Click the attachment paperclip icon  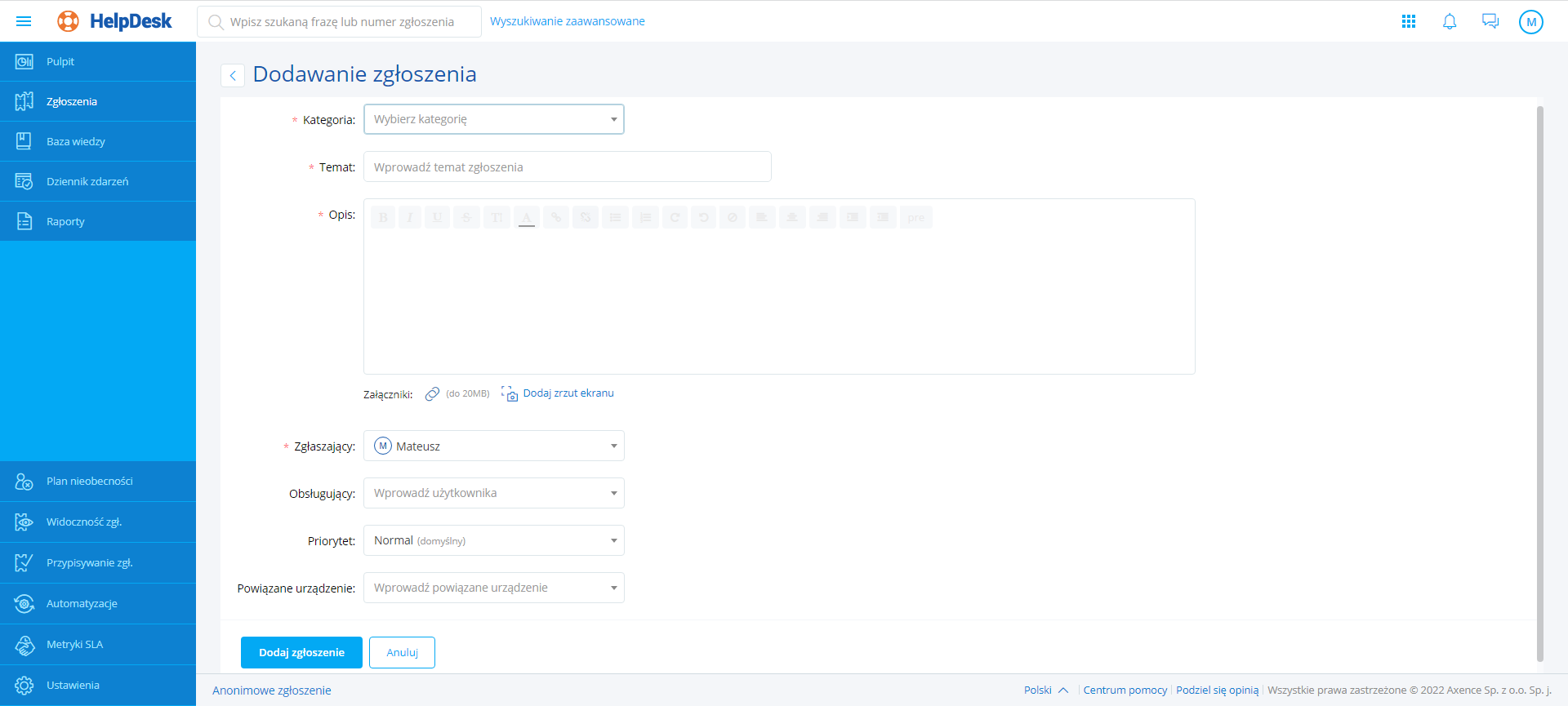point(432,394)
